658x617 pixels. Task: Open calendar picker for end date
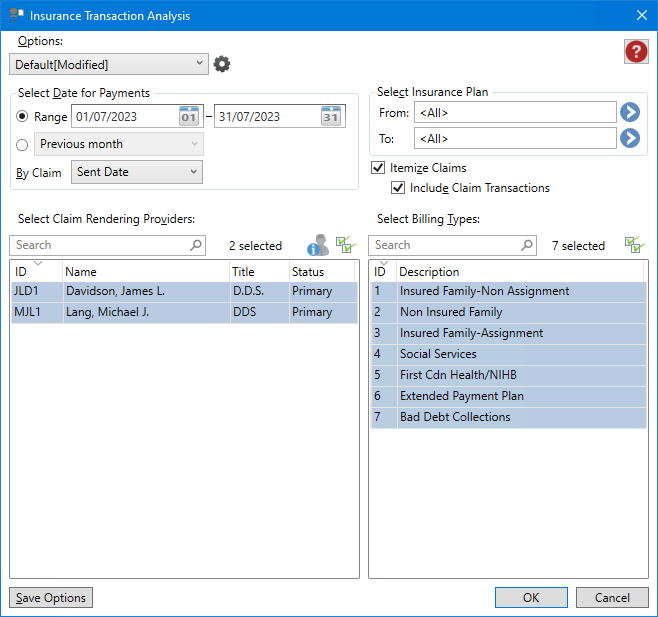click(x=331, y=117)
